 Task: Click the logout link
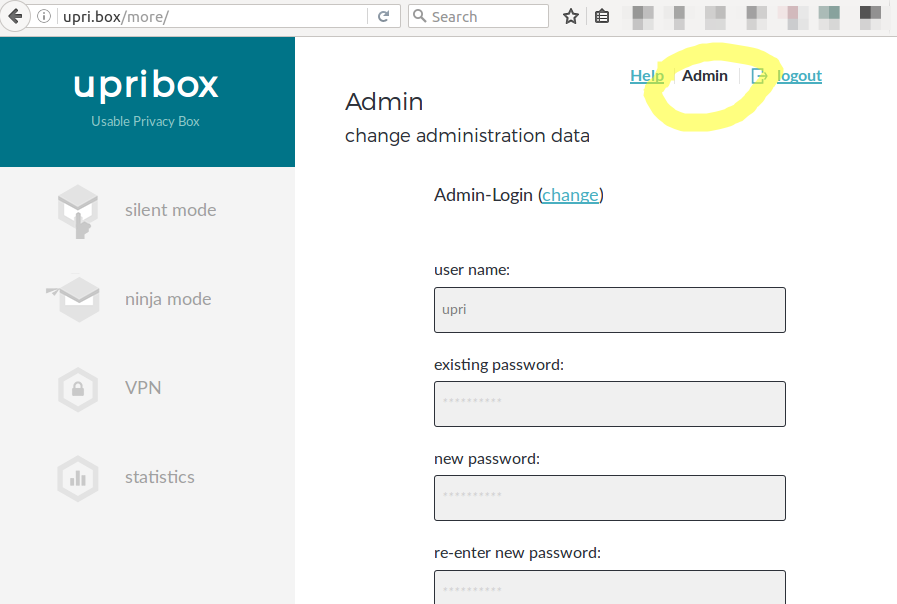799,76
